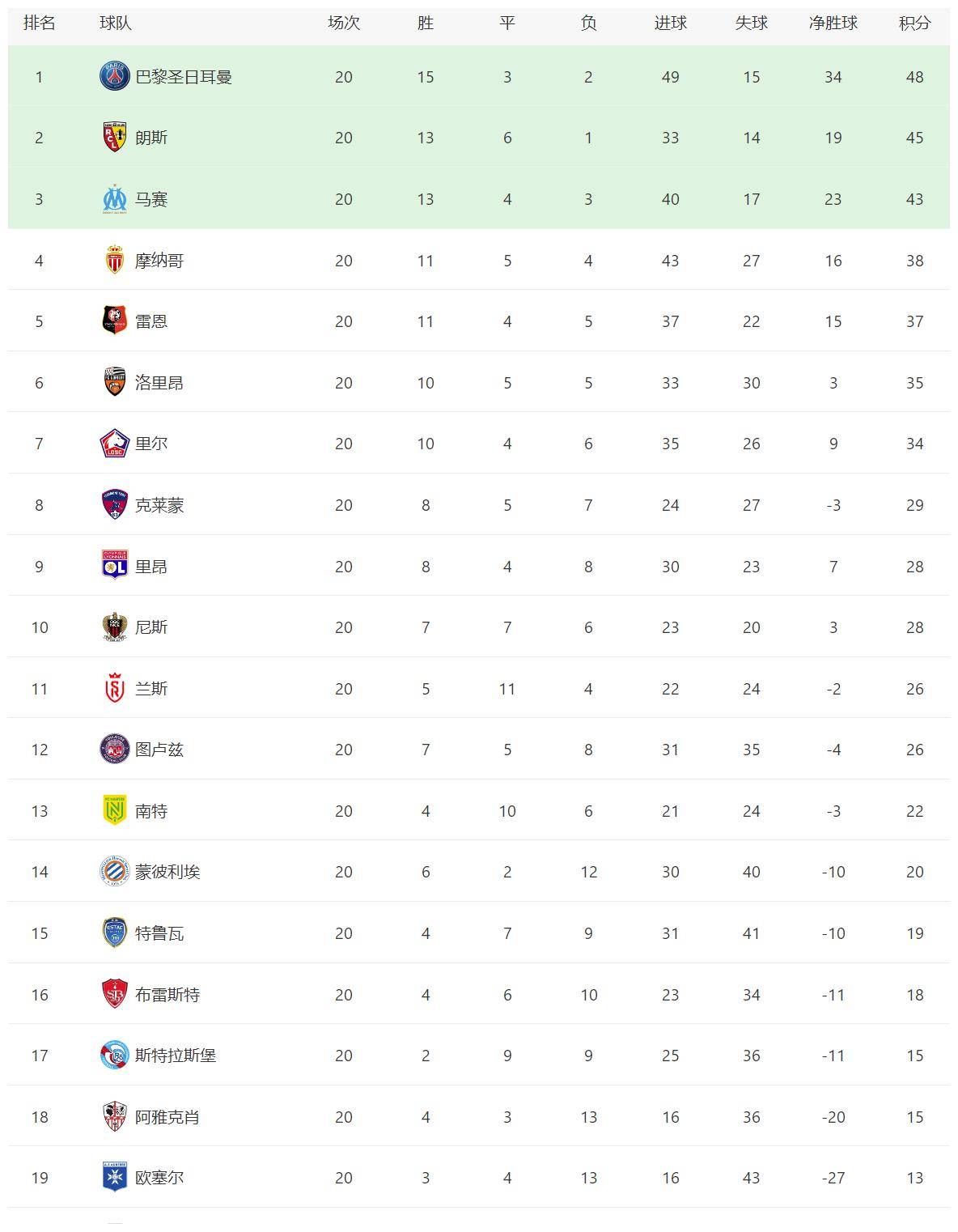Click the Montpellier team logo
The height and width of the screenshot is (1232, 958).
115,872
